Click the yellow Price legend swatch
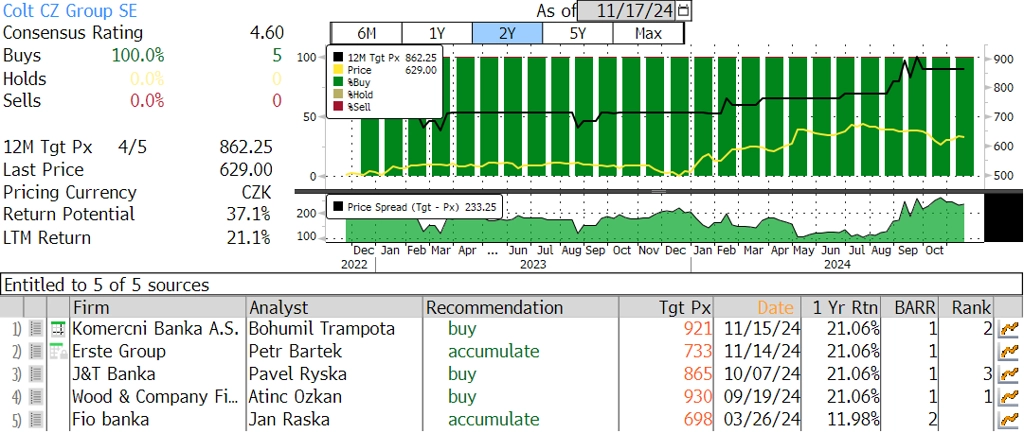Image resolution: width=1024 pixels, height=433 pixels. (x=338, y=70)
